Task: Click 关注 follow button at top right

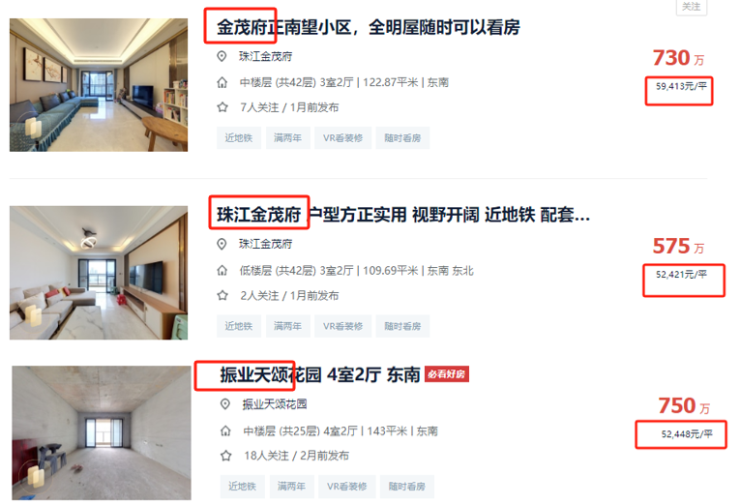Action: pos(691,7)
